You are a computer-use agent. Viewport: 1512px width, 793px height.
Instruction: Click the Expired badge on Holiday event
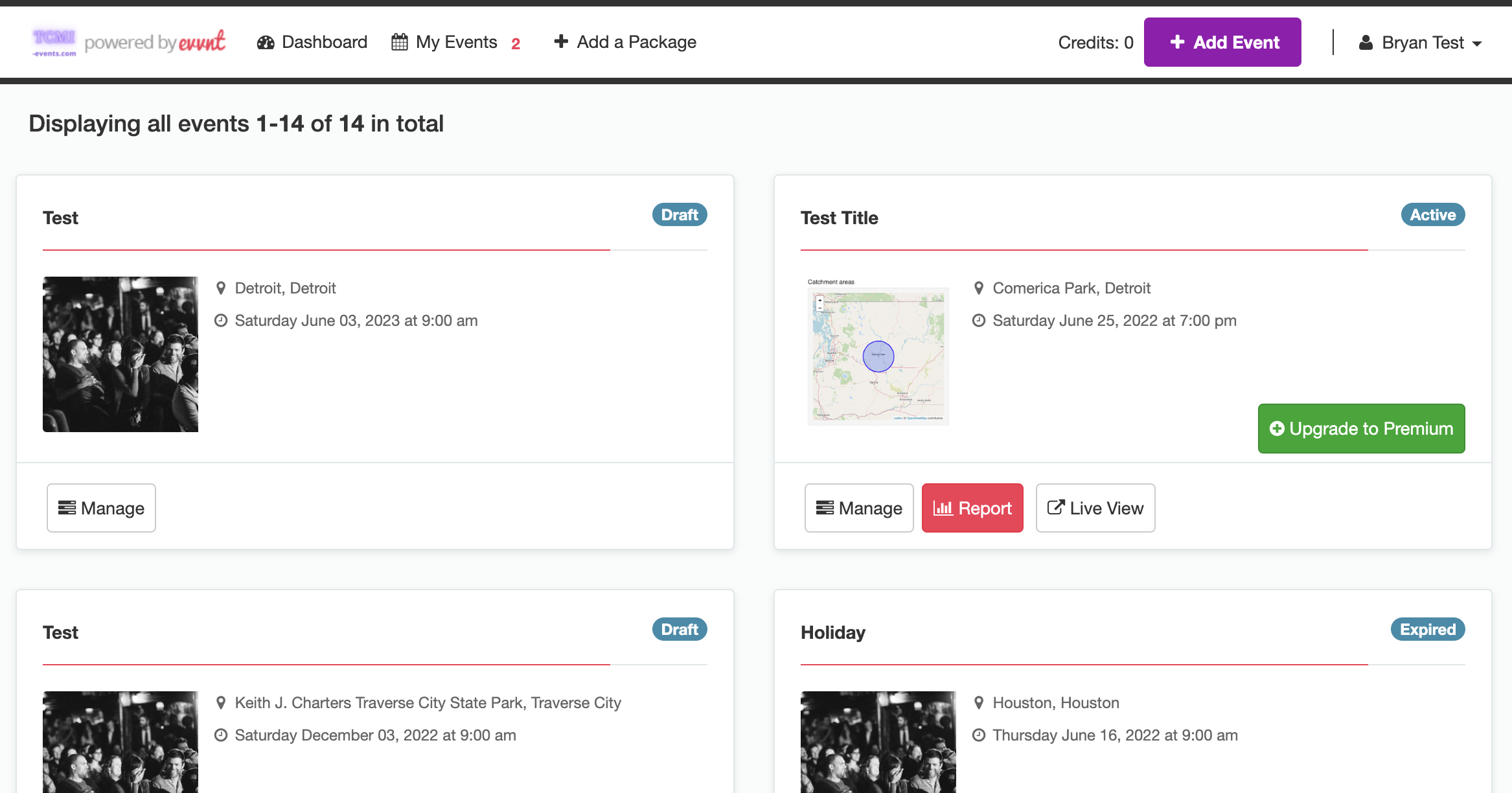[x=1428, y=629]
